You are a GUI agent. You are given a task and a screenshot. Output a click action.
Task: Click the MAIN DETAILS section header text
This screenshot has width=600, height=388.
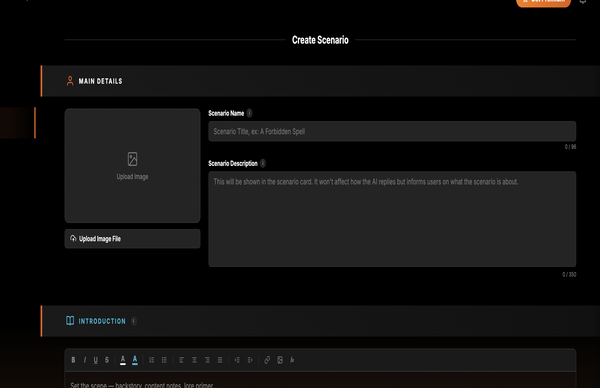[100, 81]
